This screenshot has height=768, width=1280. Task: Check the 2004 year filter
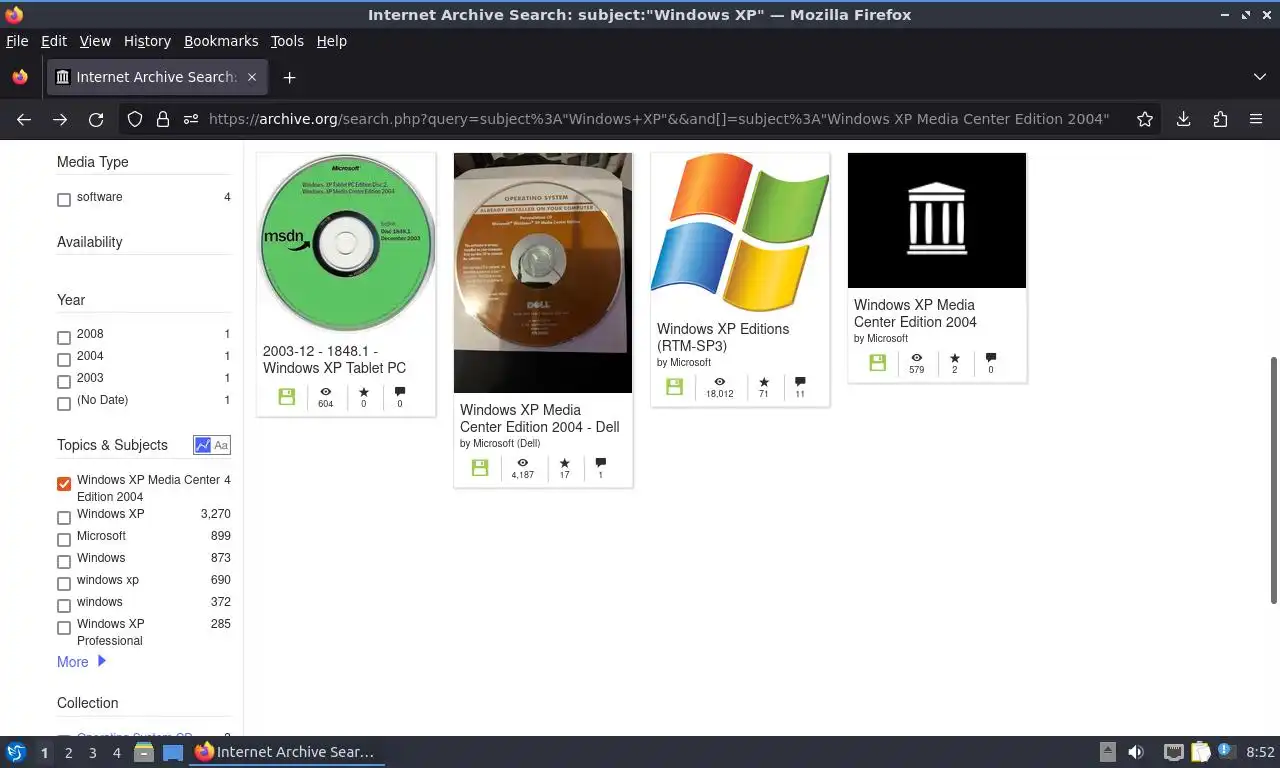coord(64,360)
